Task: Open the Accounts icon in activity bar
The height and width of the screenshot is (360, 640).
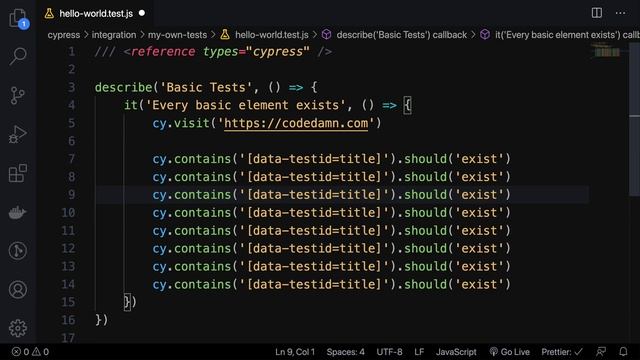Action: click(x=18, y=289)
